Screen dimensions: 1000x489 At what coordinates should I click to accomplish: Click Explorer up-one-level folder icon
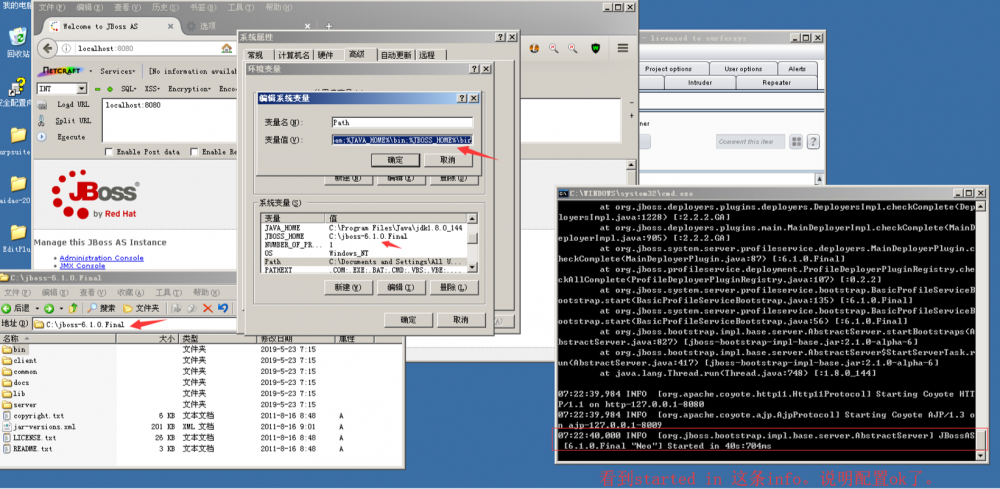[x=73, y=308]
